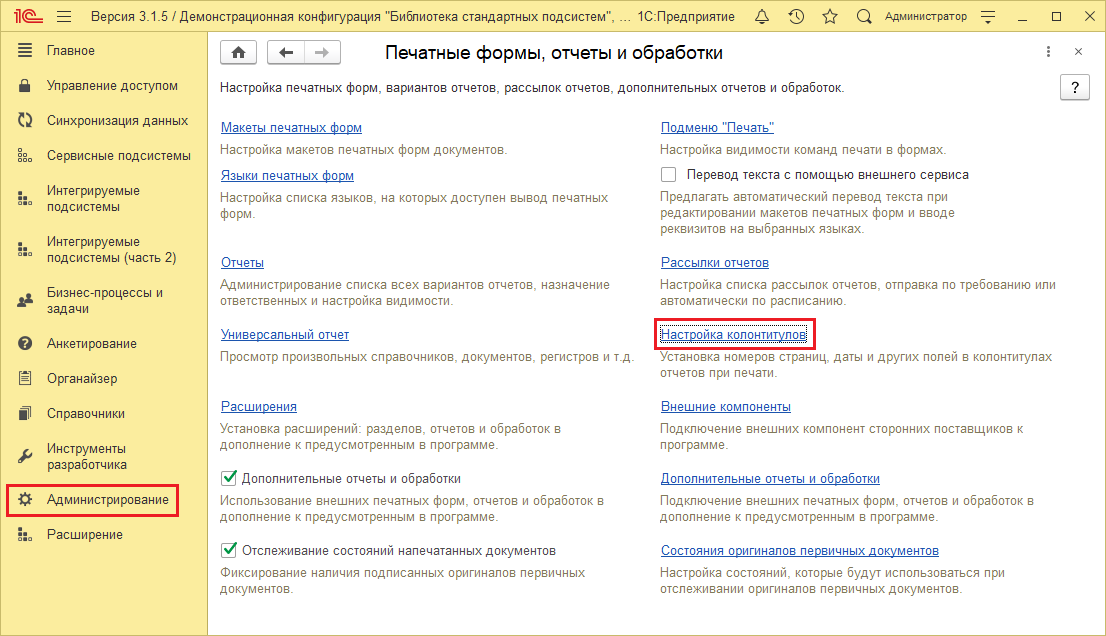Image resolution: width=1106 pixels, height=636 pixels.
Task: Click the wrench icon for Инструменты разработчика
Action: coord(25,456)
